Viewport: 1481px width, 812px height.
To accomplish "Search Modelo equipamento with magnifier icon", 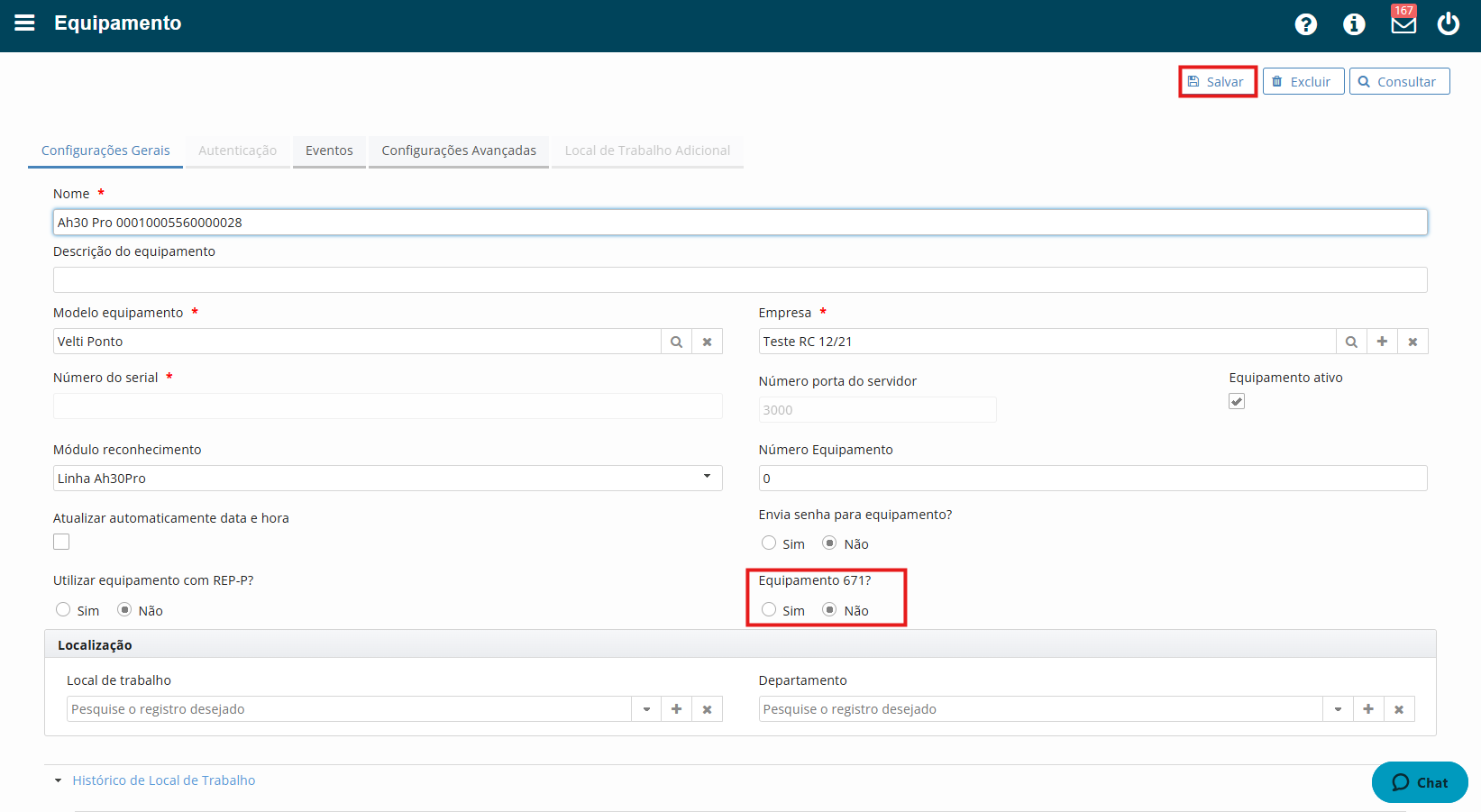I will 676,342.
